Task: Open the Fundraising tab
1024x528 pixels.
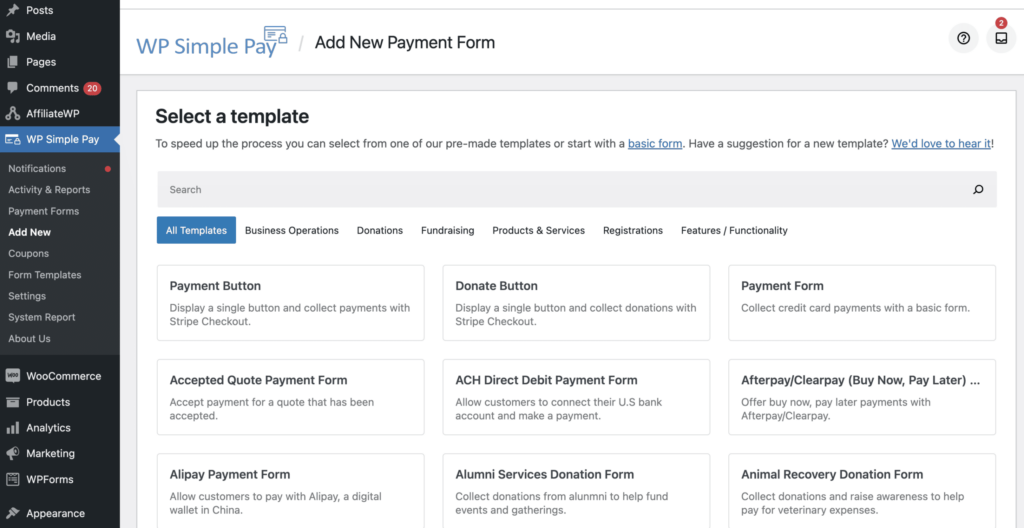Action: click(447, 231)
